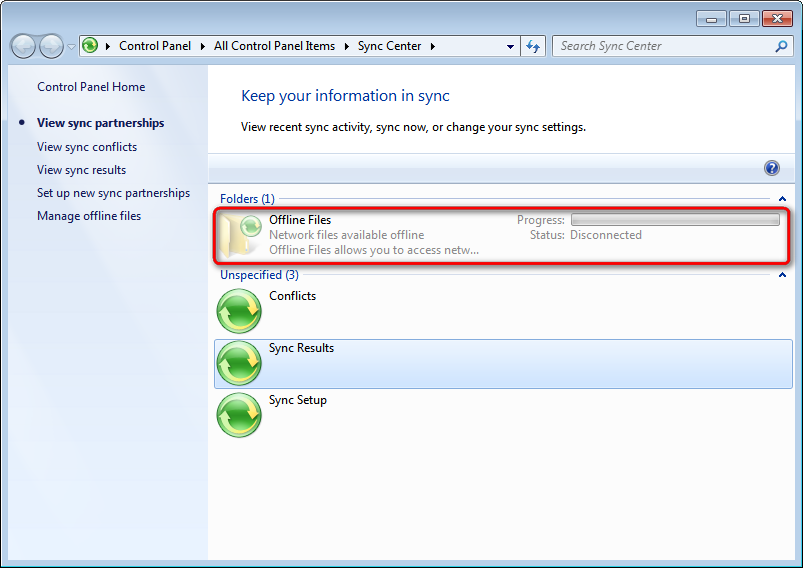
Task: Select the Sync Setup item label
Action: (x=298, y=400)
